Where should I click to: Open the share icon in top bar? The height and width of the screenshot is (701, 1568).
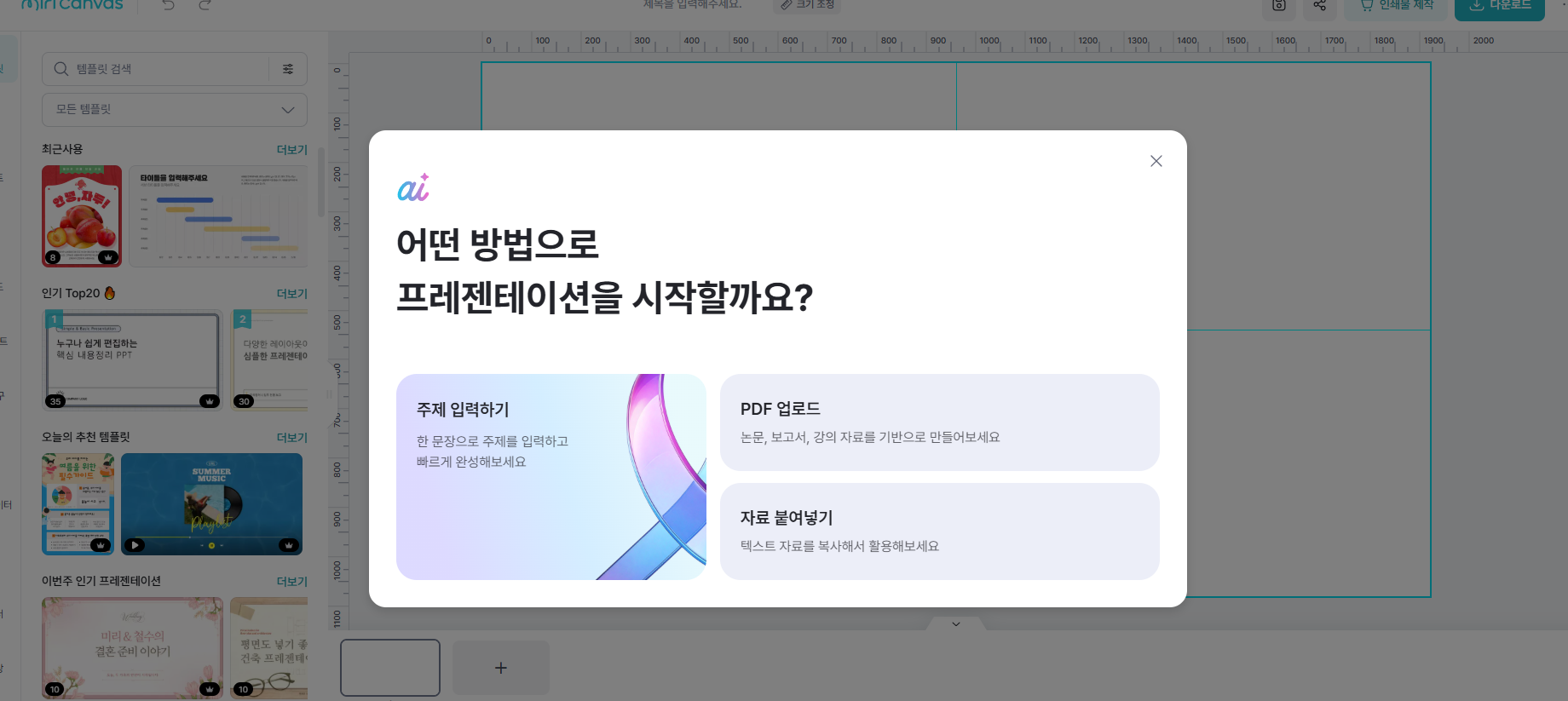[1319, 6]
